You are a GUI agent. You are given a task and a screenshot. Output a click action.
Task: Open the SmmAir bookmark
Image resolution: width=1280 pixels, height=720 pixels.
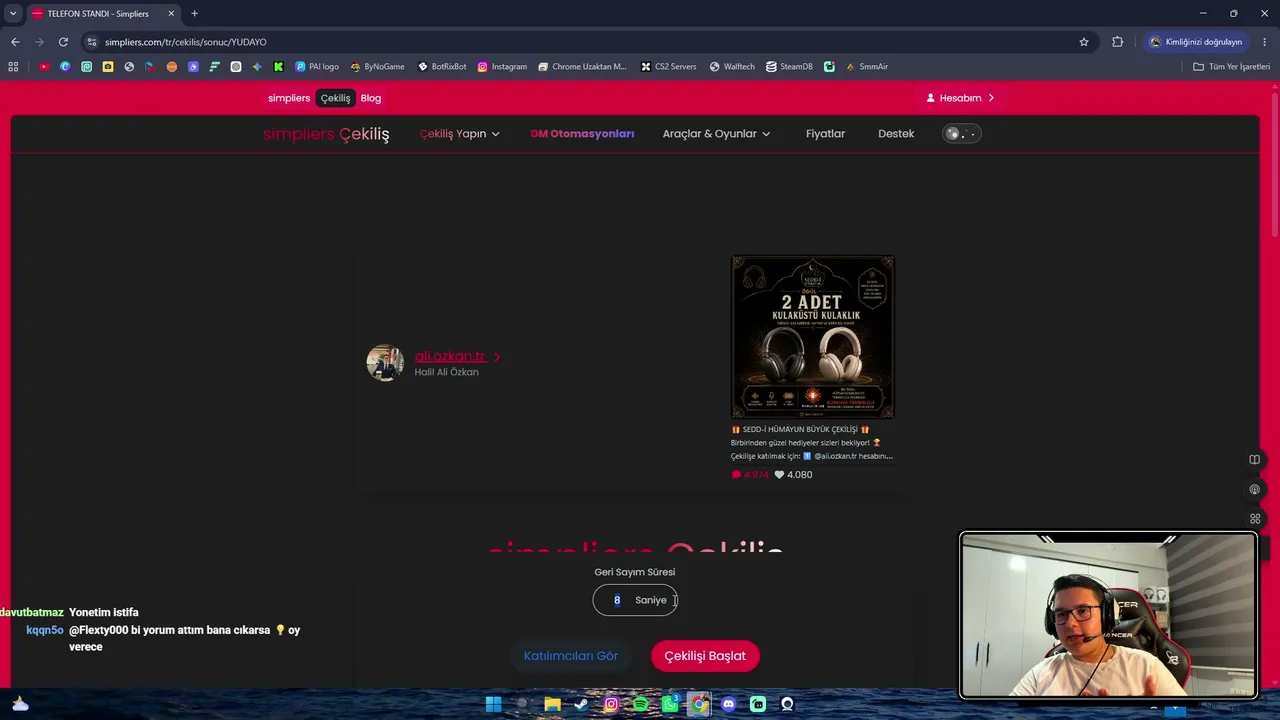coord(866,67)
